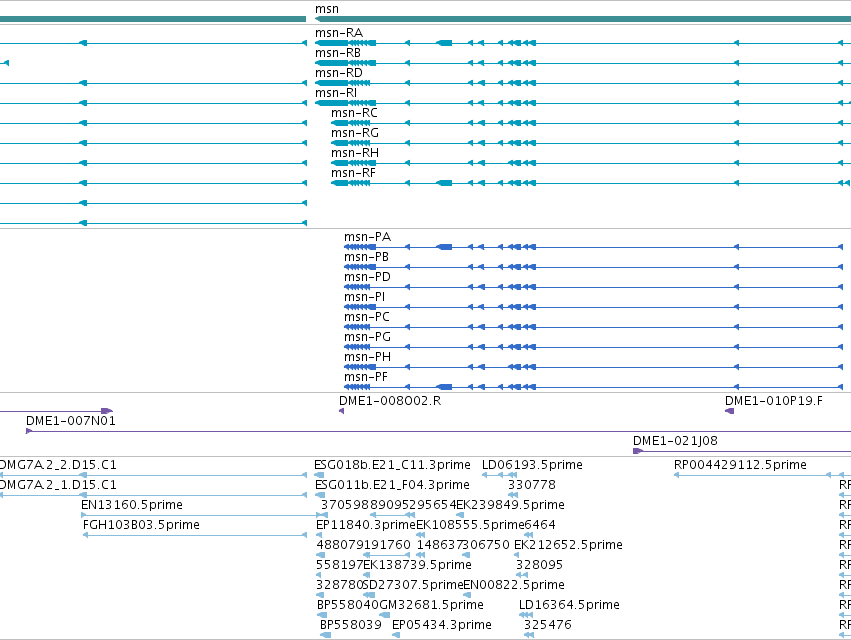Select the ESG011b.E21_F04.3prime label
851x640 pixels.
[x=392, y=485]
